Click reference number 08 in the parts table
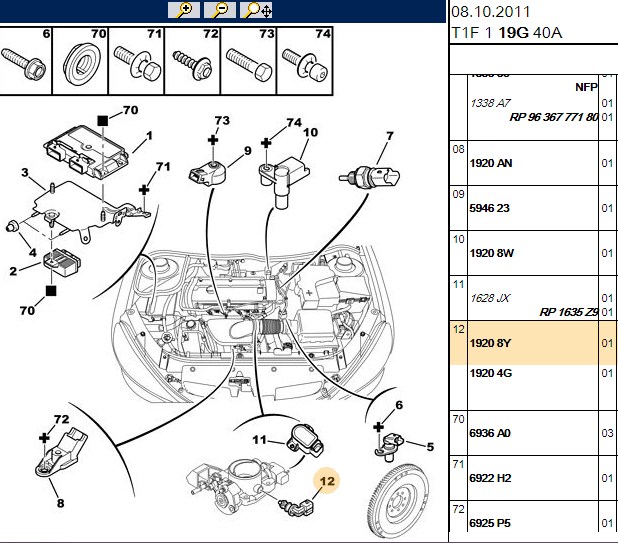The image size is (618, 543). (458, 149)
